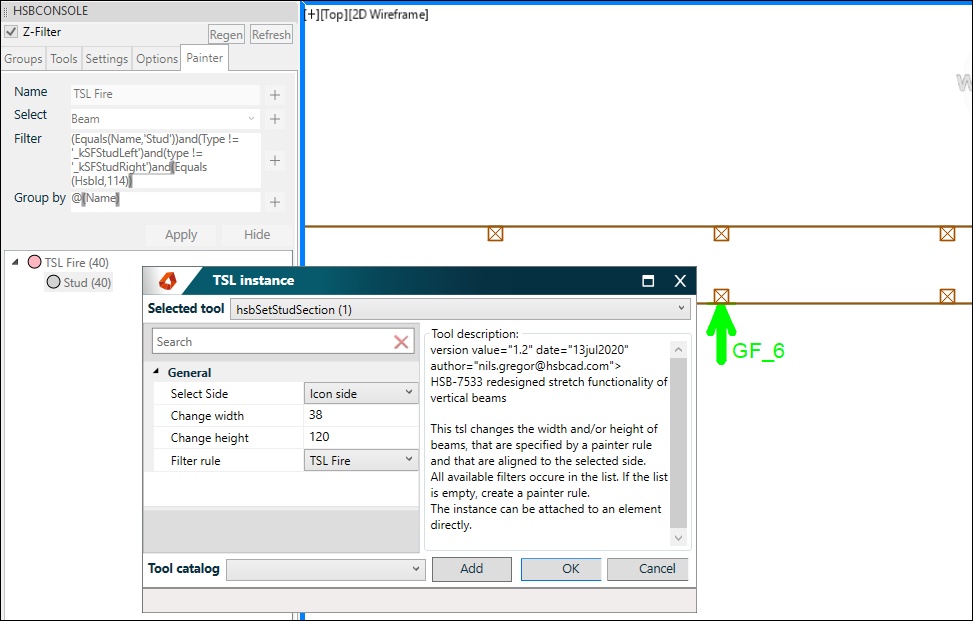Clear the search with red X icon

point(401,341)
